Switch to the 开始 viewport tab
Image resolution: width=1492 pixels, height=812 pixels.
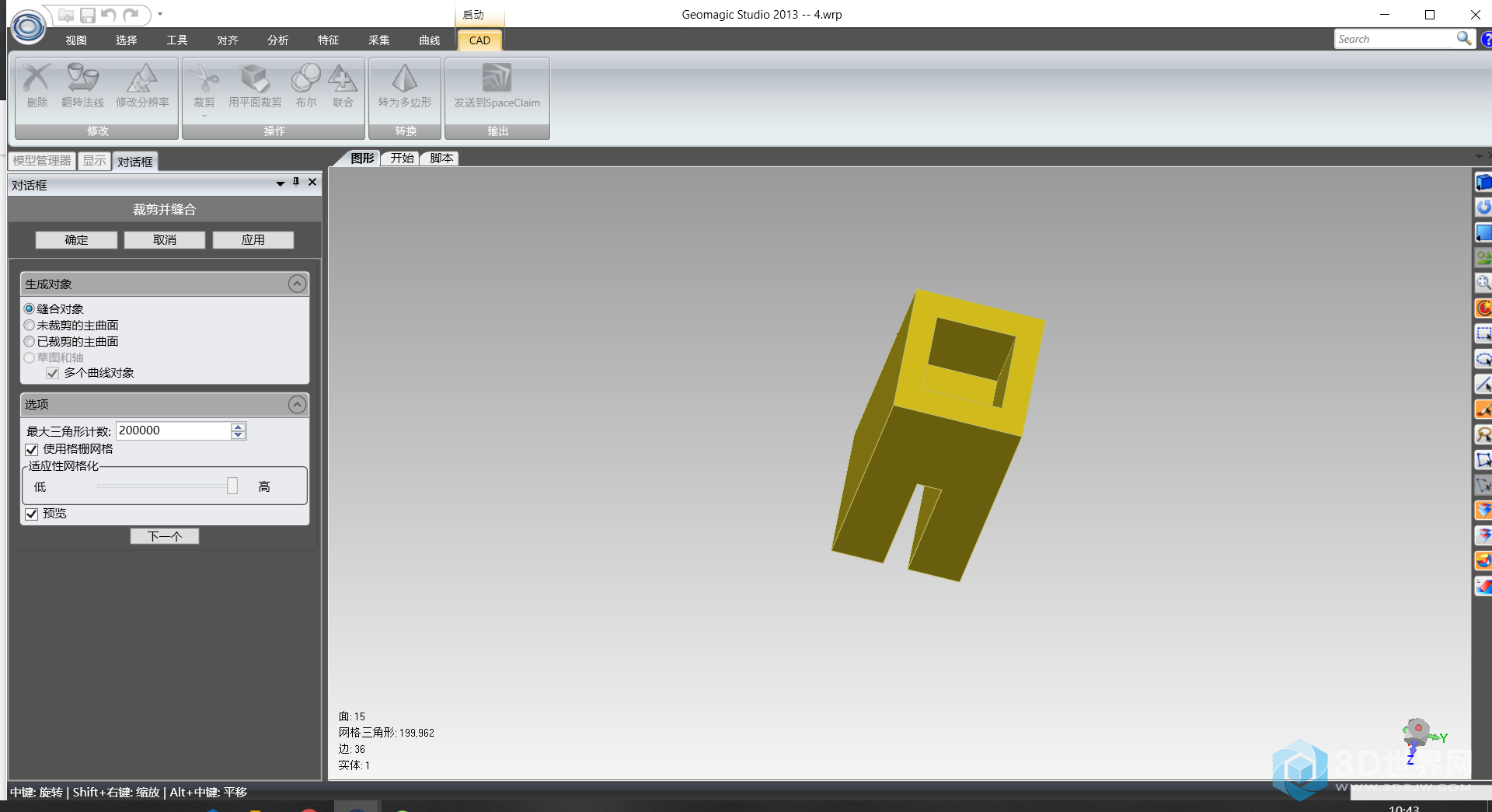[402, 158]
